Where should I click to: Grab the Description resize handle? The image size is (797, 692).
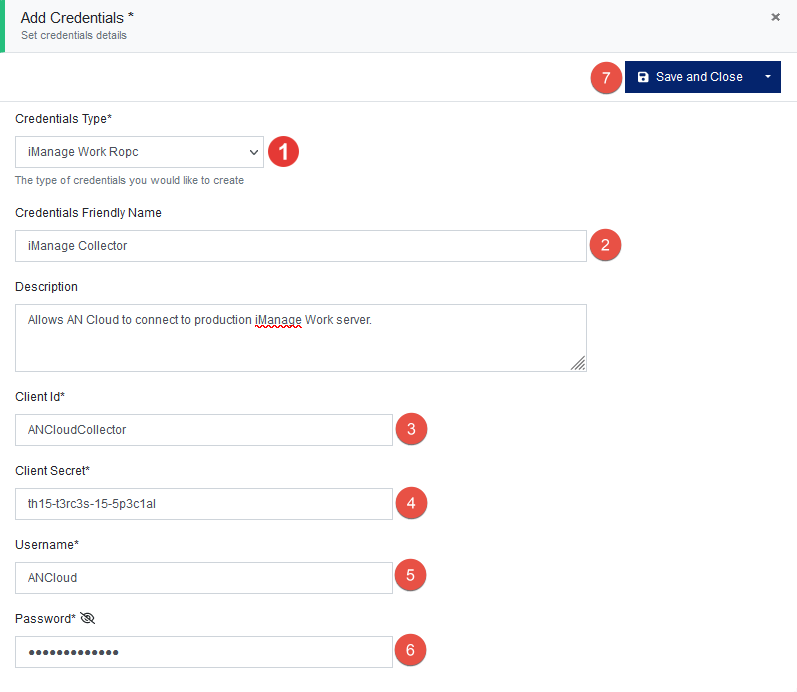point(578,363)
